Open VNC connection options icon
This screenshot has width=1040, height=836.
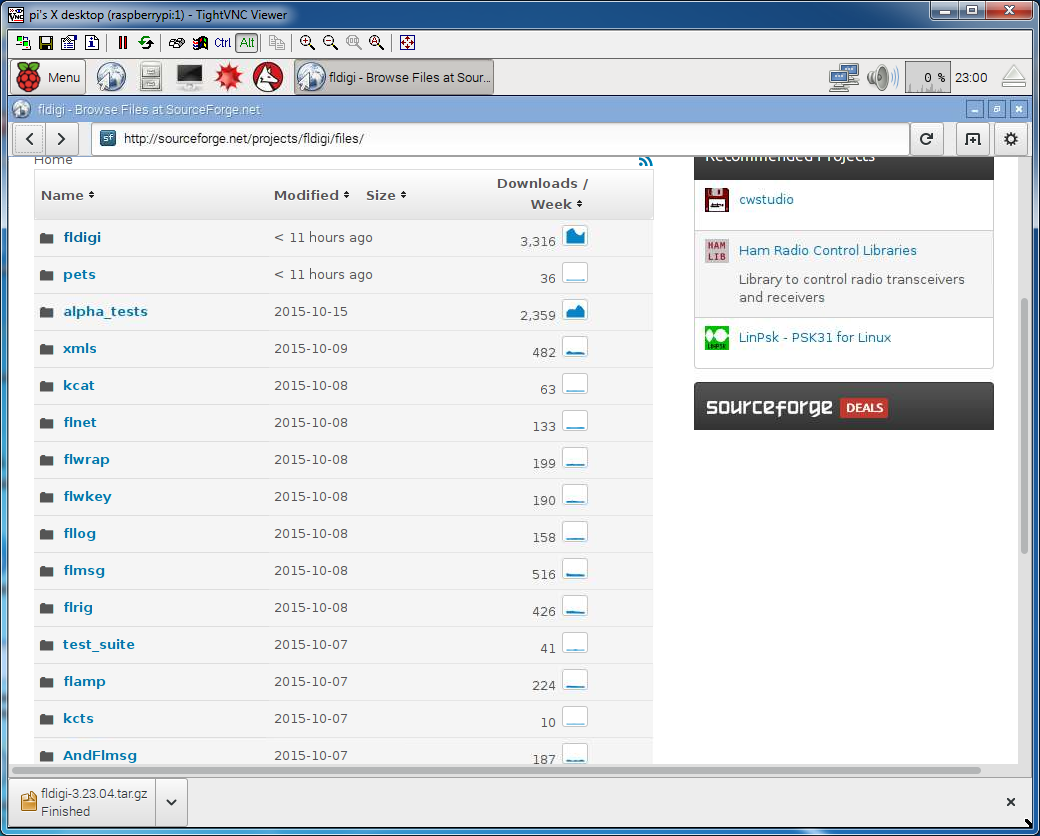pyautogui.click(x=69, y=43)
